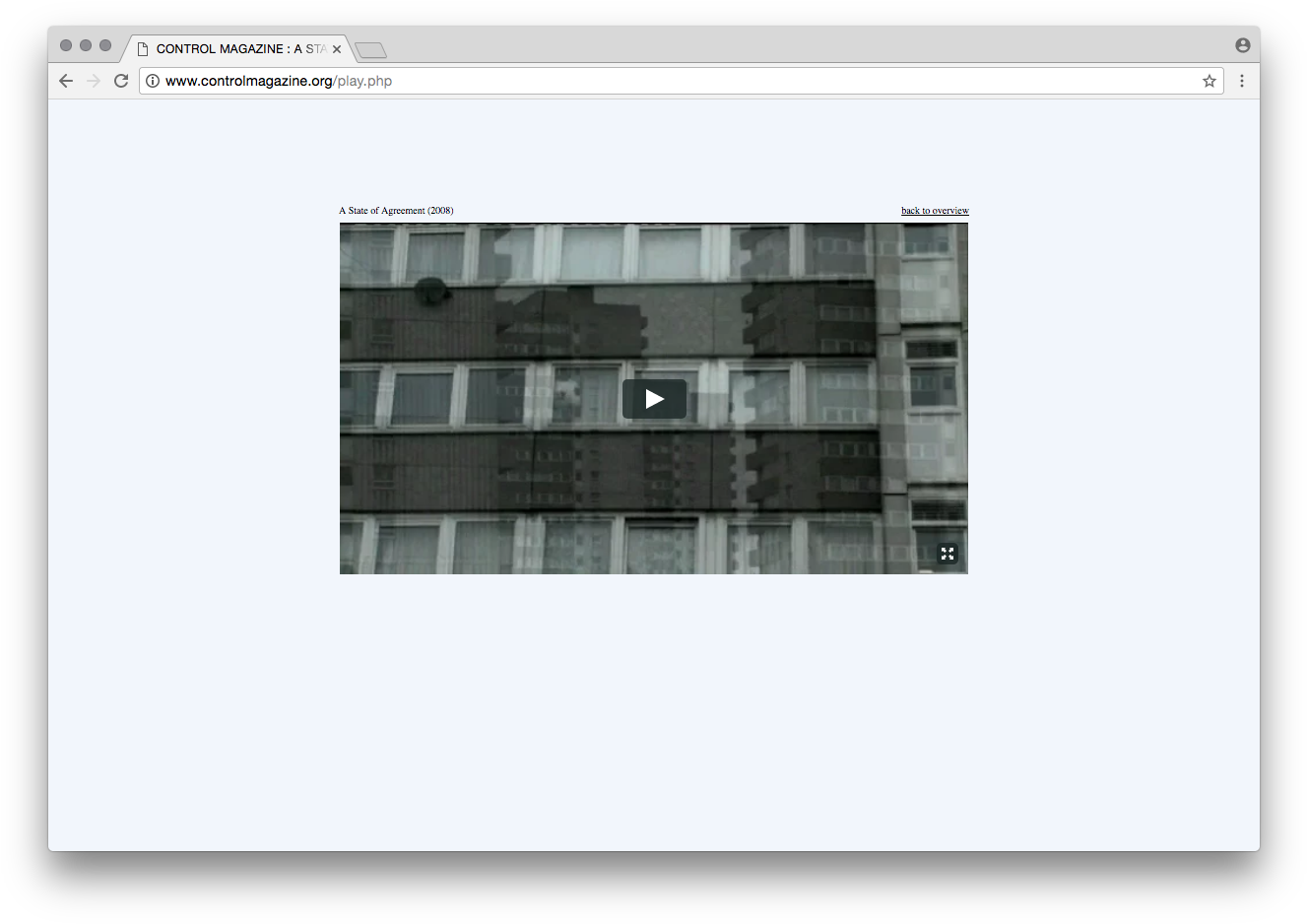Select the CONTROL MAGAZINE tab
The width and height of the screenshot is (1307, 924).
tap(237, 48)
